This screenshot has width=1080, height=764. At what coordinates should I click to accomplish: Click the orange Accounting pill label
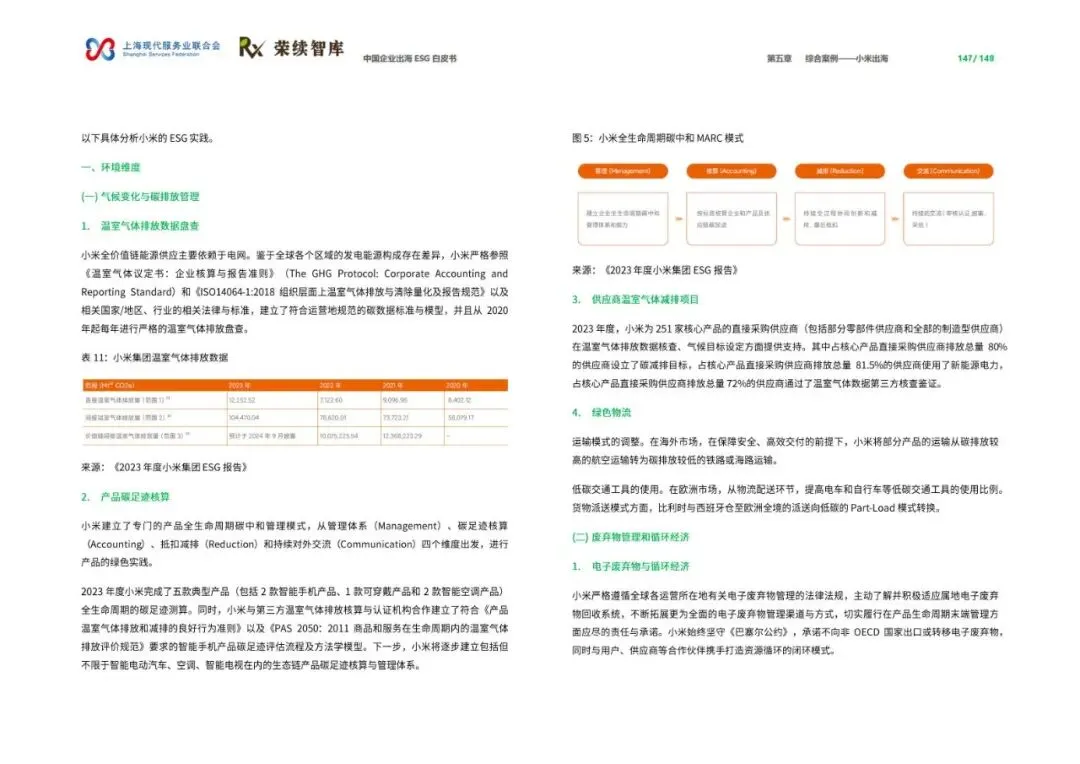point(731,171)
